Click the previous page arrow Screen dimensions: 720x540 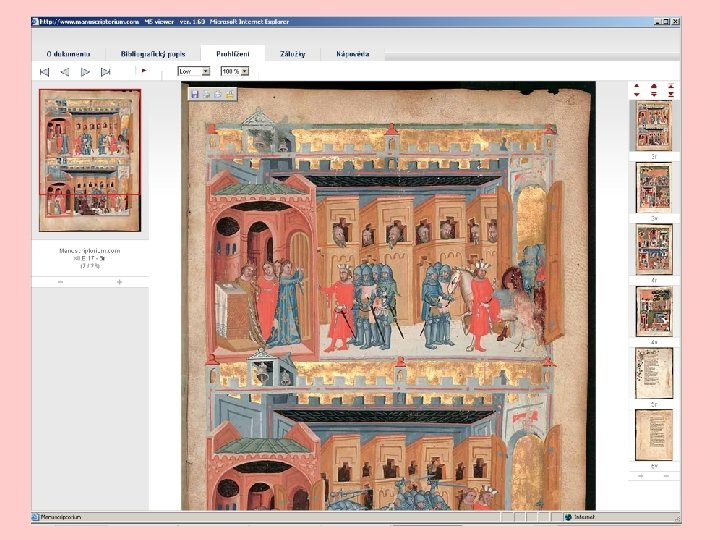point(64,71)
